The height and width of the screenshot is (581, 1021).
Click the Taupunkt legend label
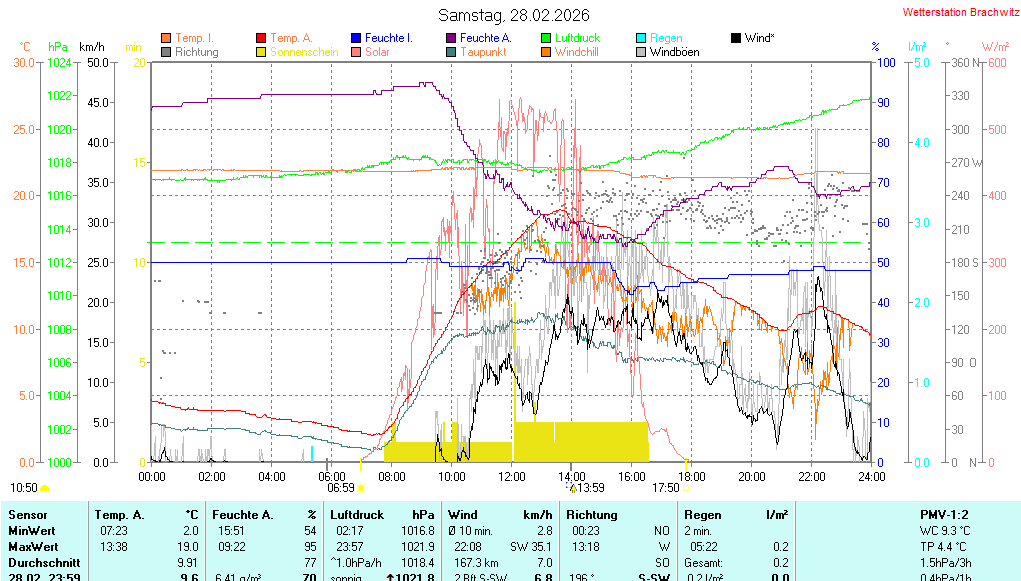pos(482,52)
